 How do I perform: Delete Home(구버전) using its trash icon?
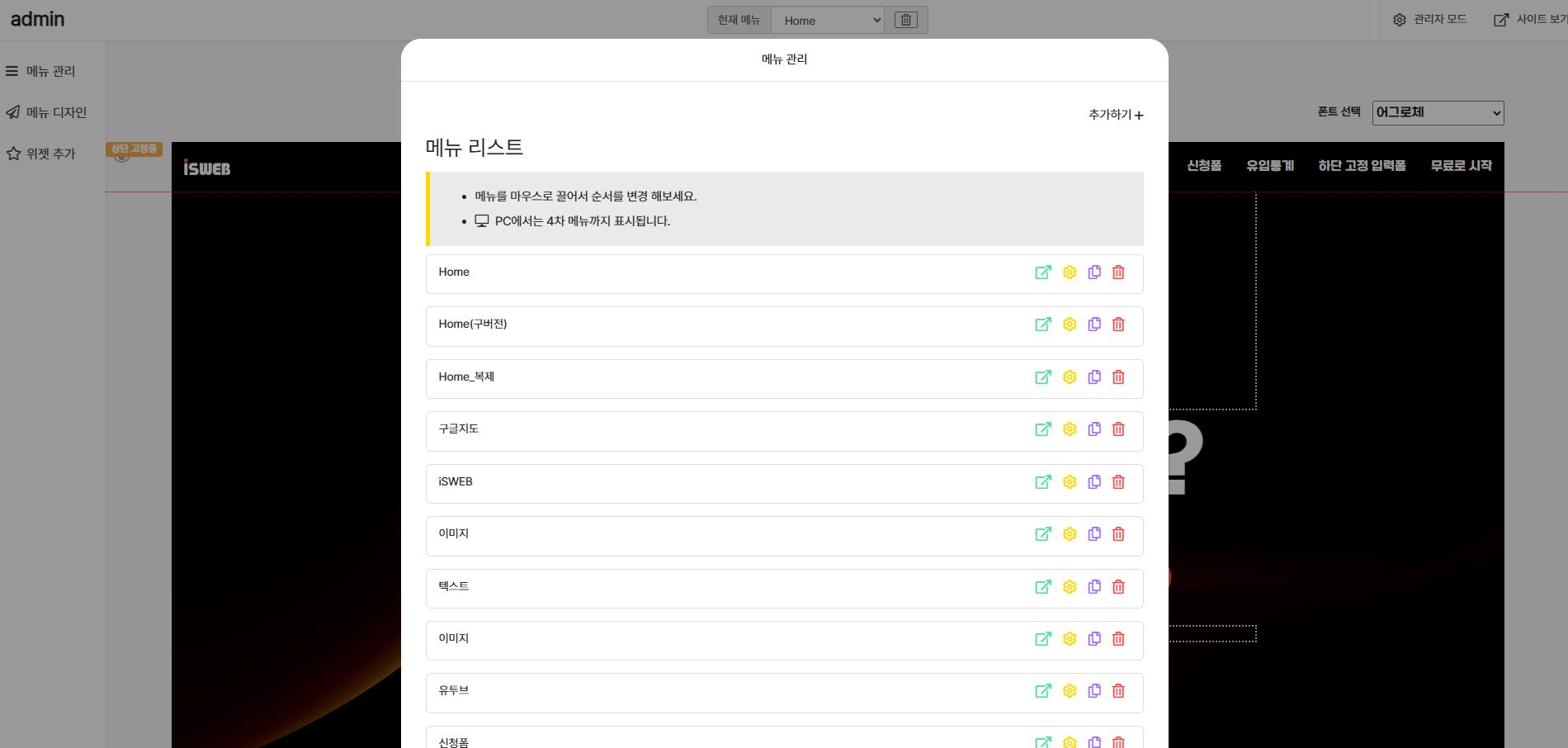[1118, 324]
